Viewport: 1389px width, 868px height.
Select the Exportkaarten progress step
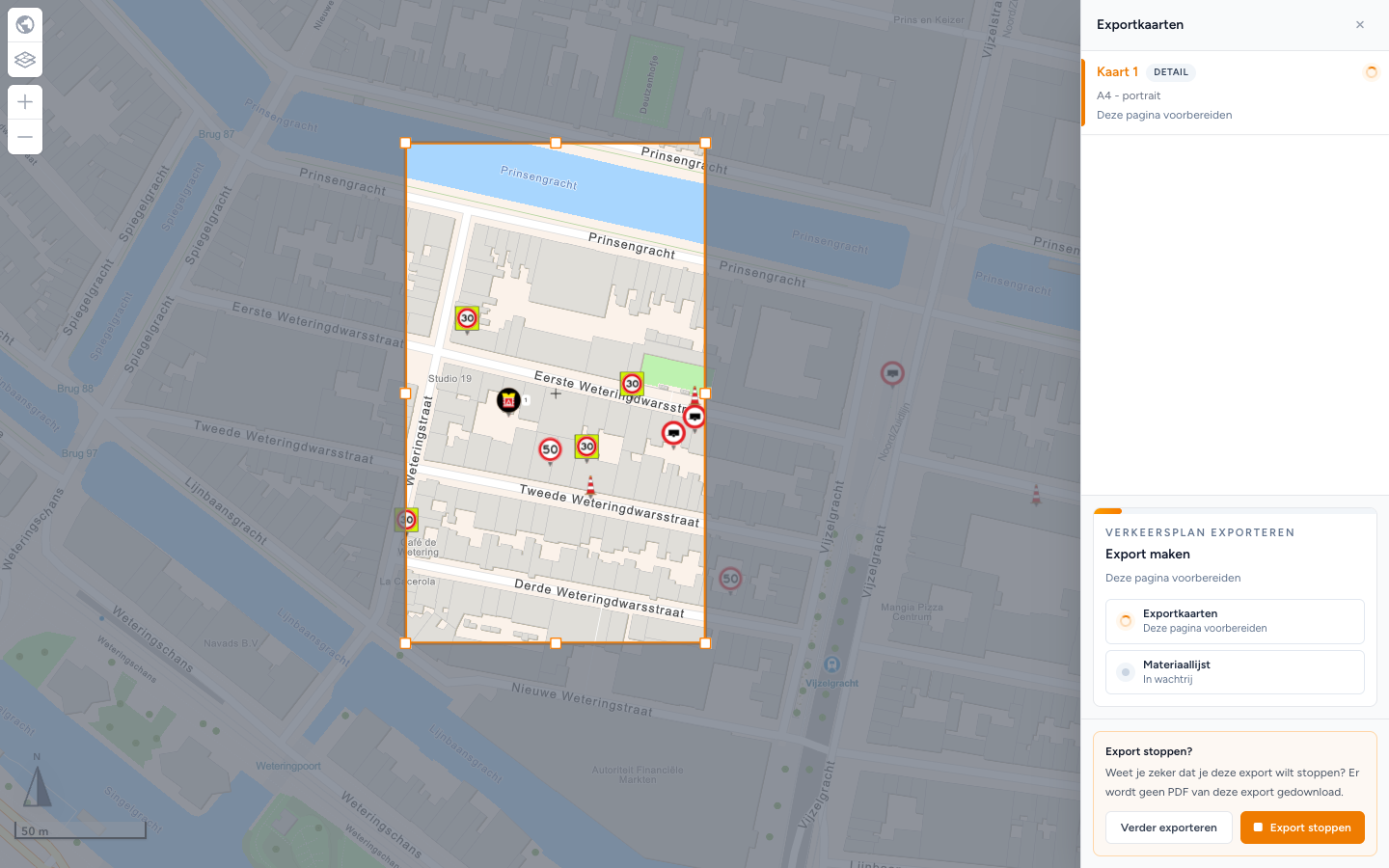(1235, 621)
